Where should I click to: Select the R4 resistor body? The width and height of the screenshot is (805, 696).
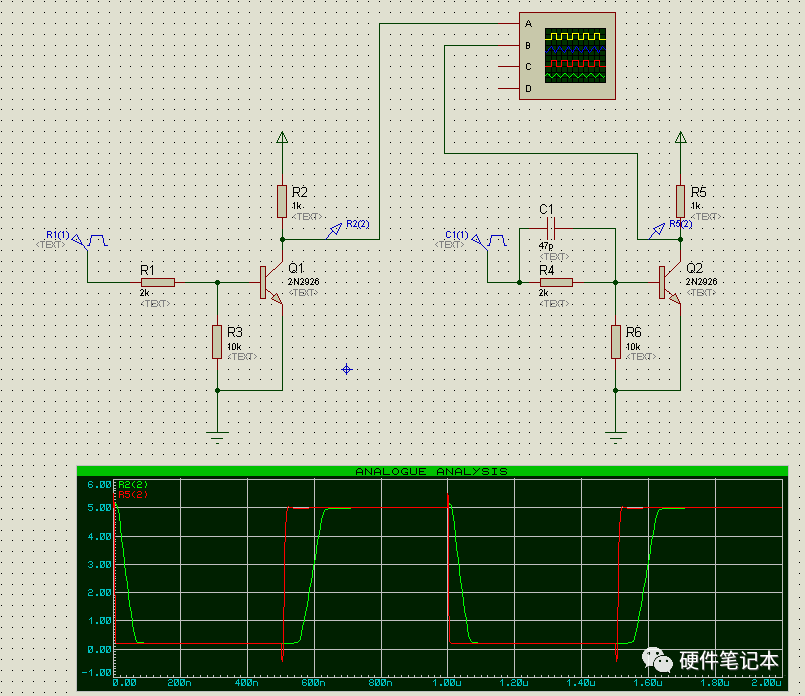click(556, 282)
